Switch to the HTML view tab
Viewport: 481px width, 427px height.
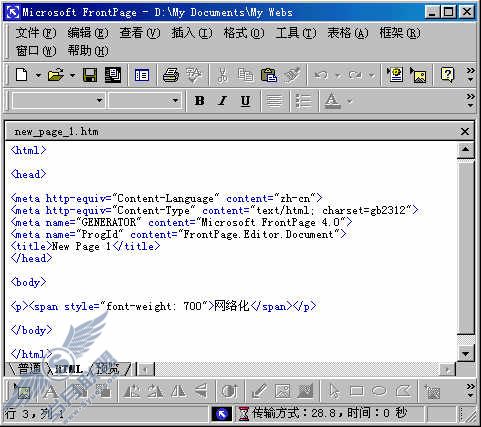[x=69, y=369]
